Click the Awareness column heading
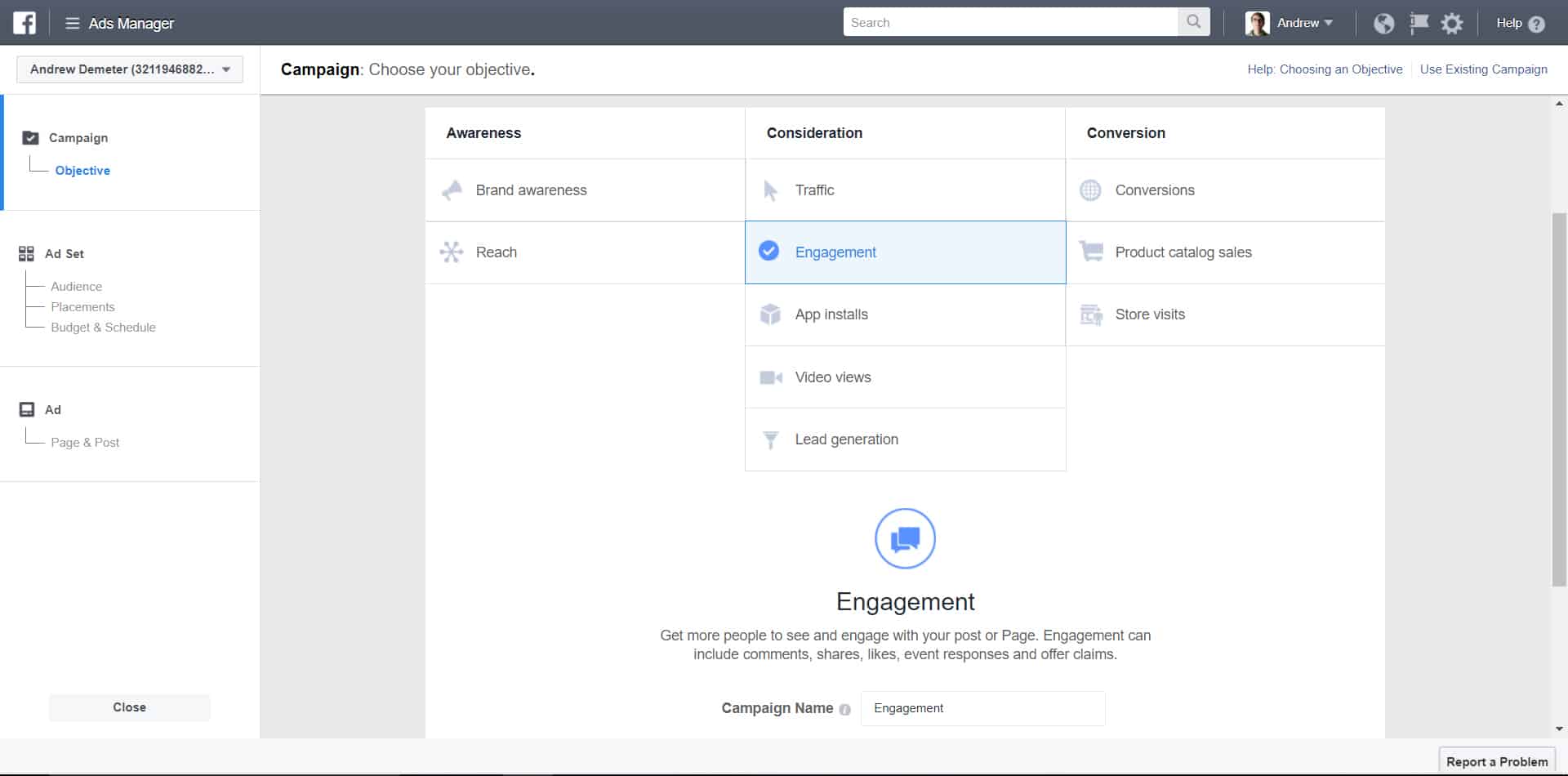 (483, 133)
